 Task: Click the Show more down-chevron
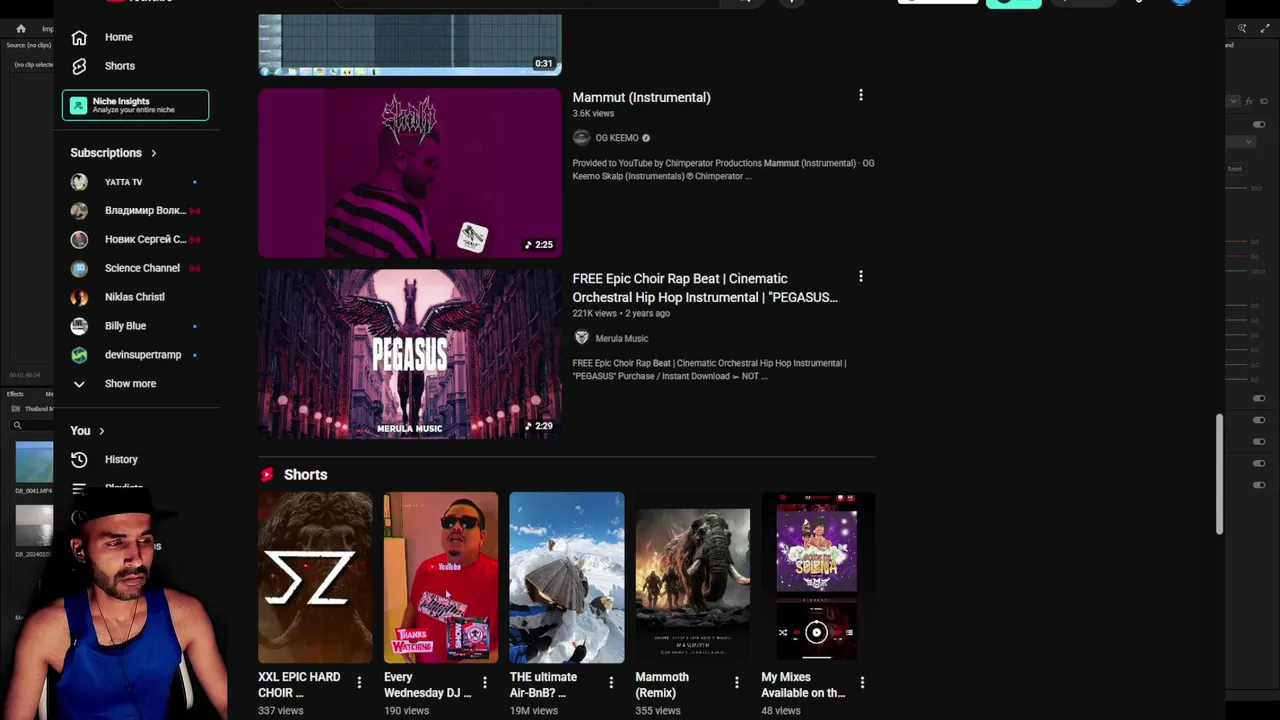click(x=79, y=384)
